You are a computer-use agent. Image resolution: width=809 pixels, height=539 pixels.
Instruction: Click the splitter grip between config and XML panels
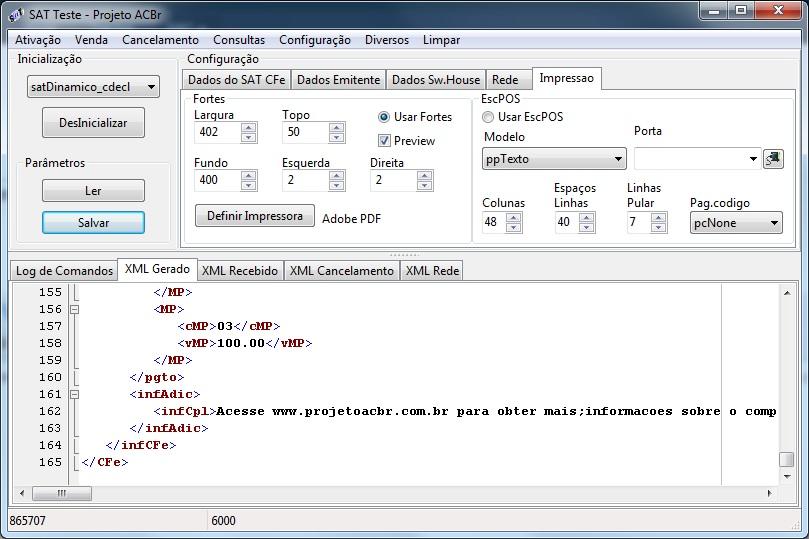(404, 255)
